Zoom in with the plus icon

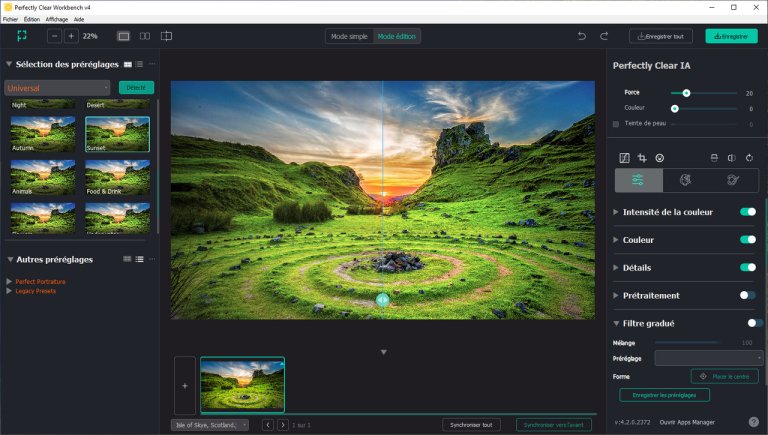71,36
